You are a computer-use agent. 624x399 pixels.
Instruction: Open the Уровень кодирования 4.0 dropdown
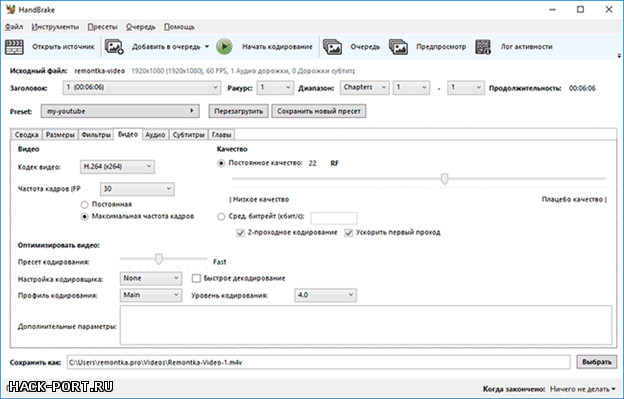coord(326,295)
